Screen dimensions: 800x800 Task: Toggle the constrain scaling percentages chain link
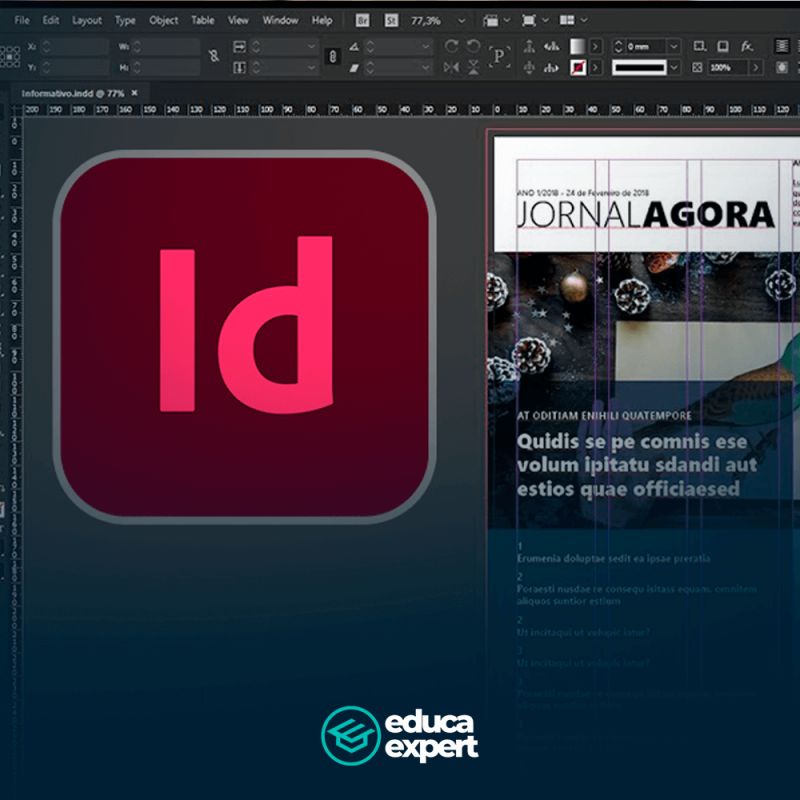point(333,57)
